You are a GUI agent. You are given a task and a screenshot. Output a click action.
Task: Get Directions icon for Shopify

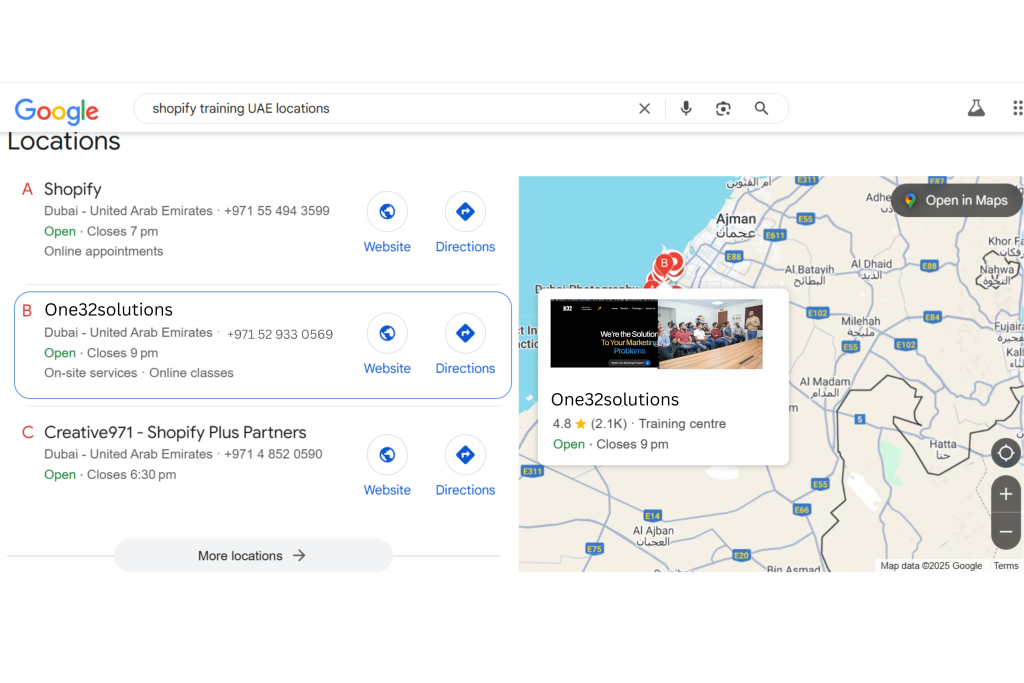[x=465, y=212]
